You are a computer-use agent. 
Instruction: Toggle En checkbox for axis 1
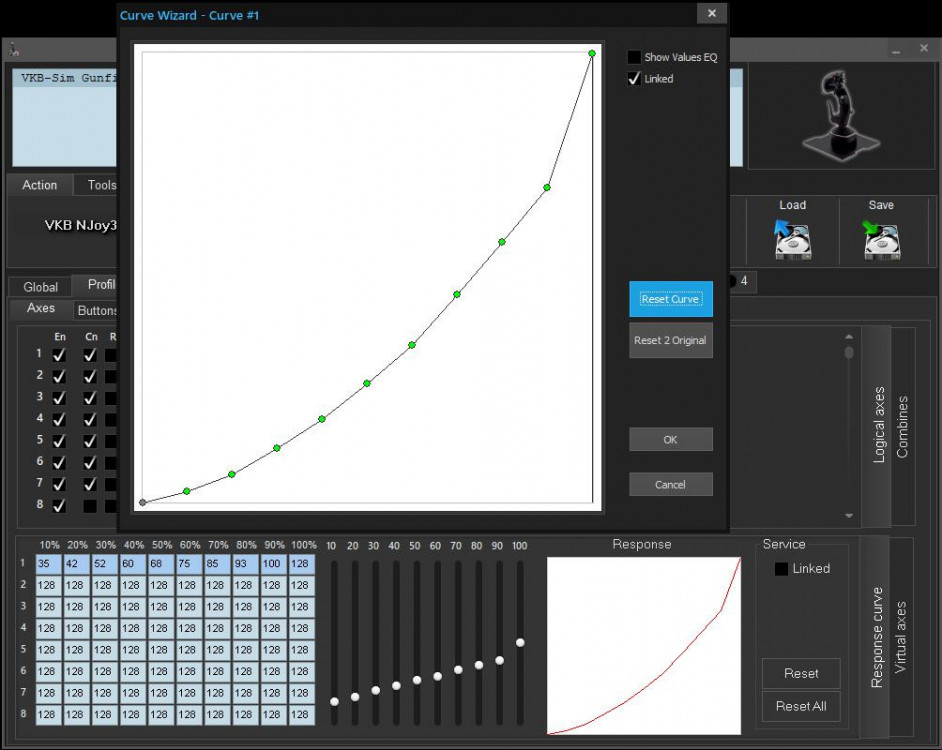point(59,355)
